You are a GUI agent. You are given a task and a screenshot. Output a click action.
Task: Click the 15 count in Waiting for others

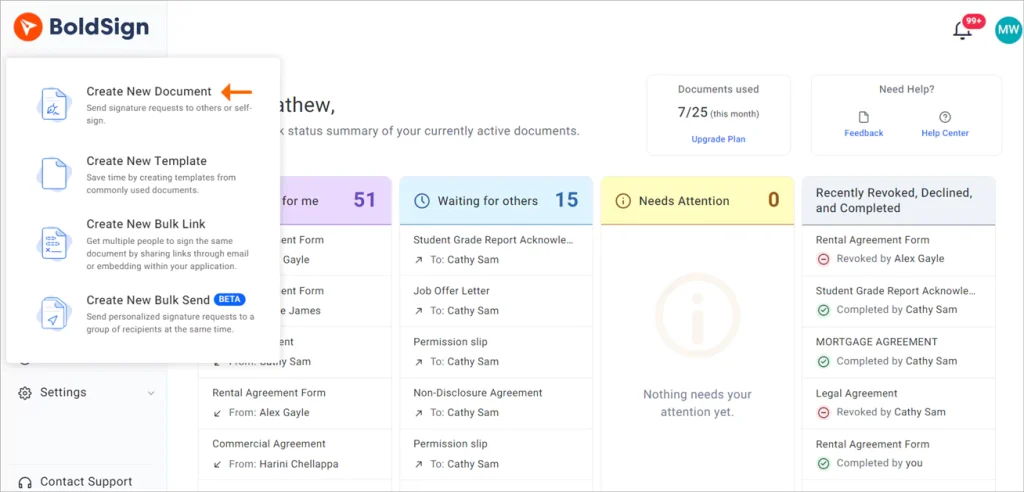coord(567,200)
